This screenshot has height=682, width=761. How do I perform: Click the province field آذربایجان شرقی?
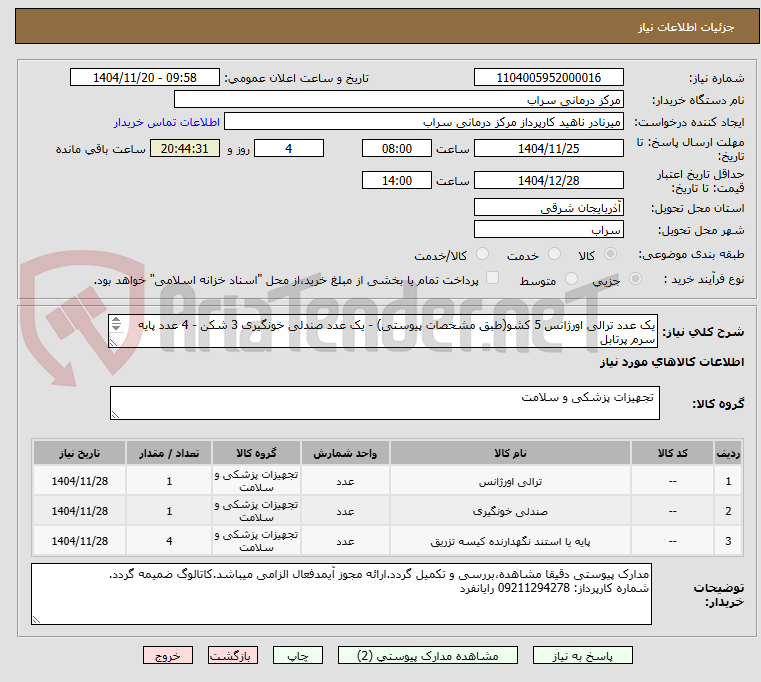click(548, 208)
